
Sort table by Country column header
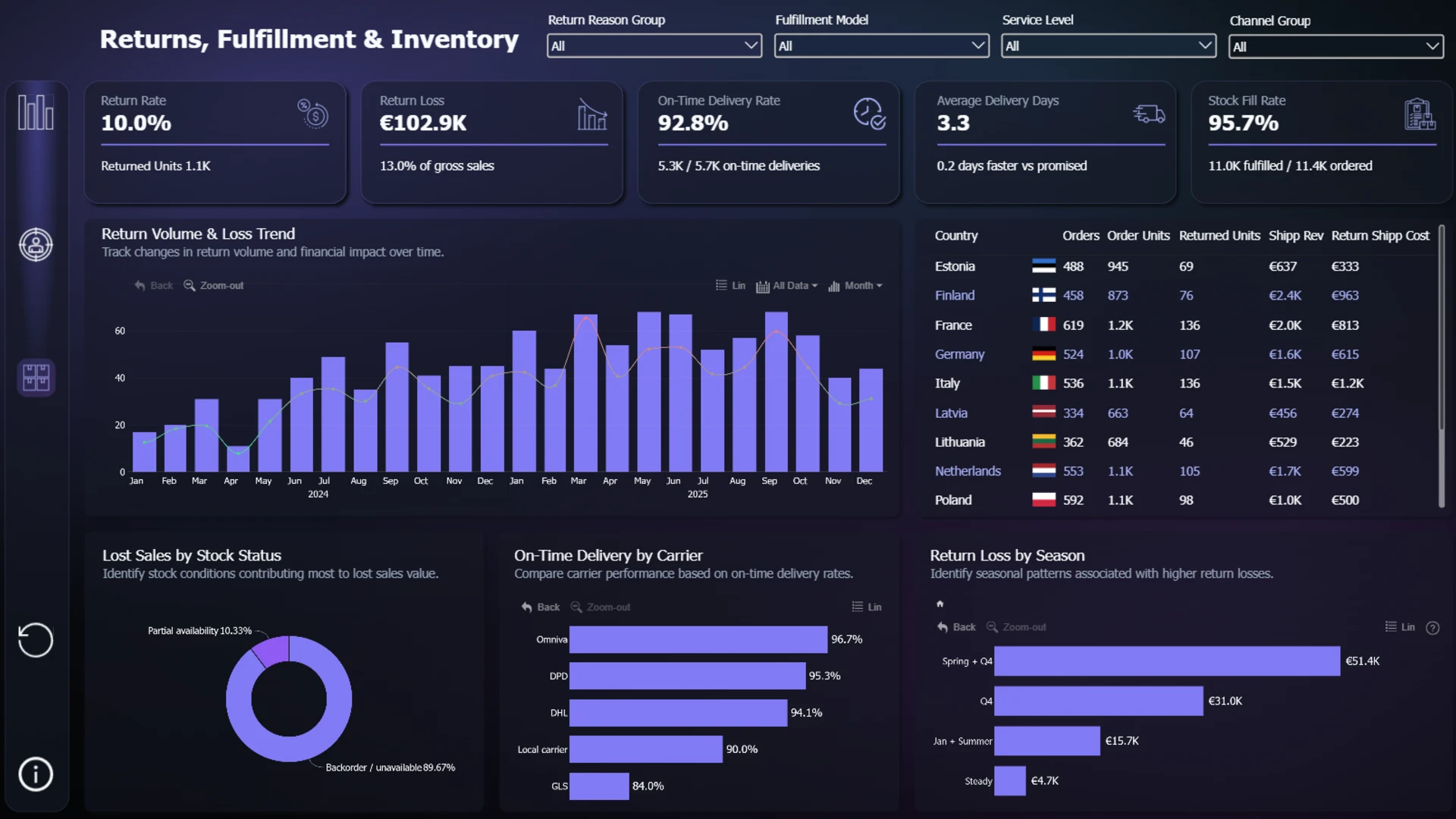pyautogui.click(x=955, y=236)
